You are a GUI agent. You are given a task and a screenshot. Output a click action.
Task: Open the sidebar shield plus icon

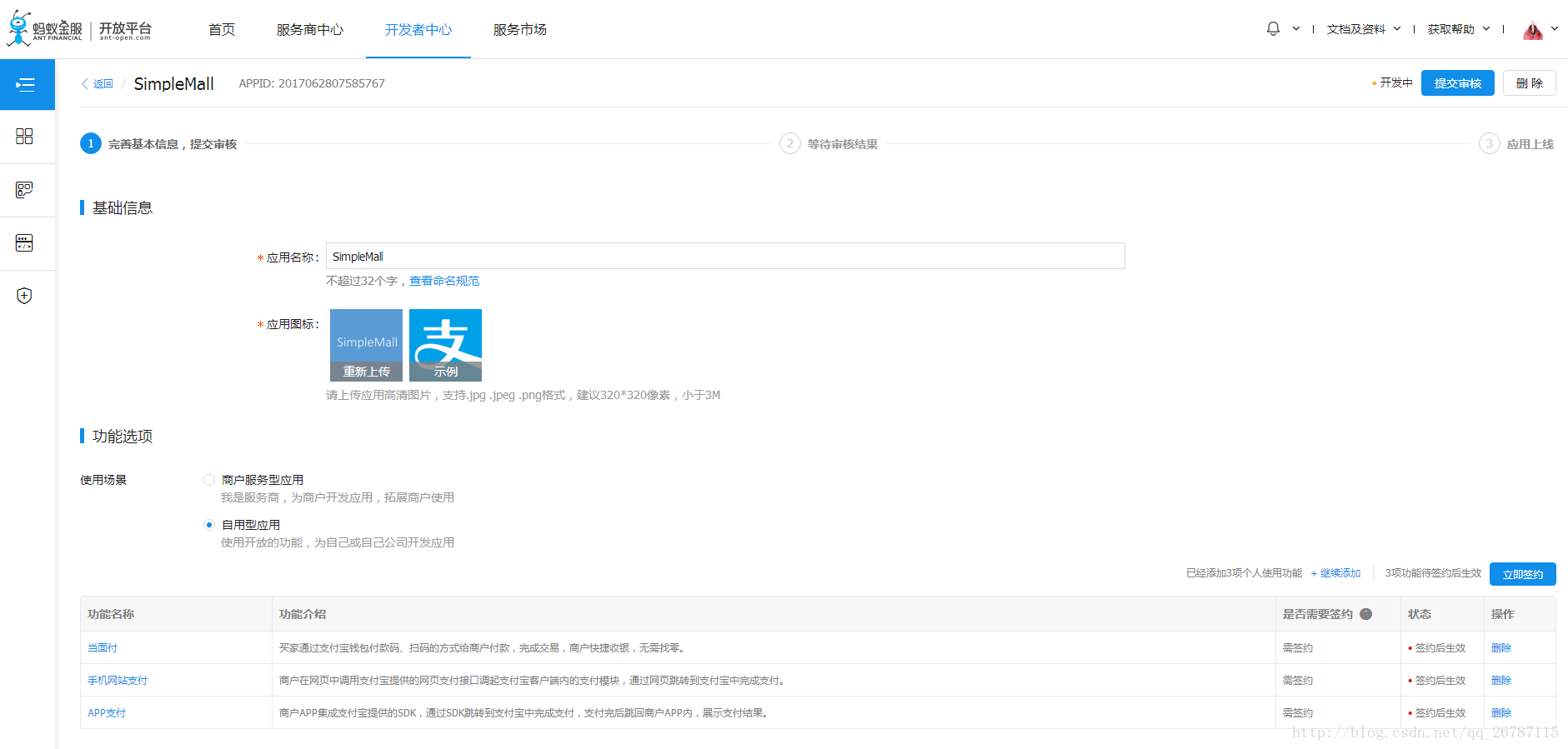(x=24, y=296)
